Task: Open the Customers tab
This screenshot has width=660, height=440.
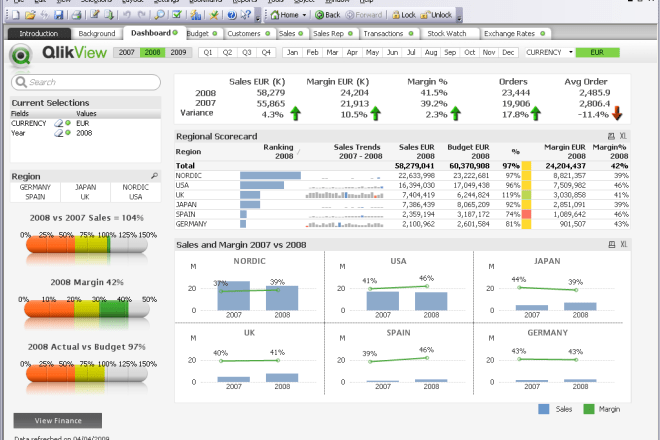Action: [x=249, y=33]
